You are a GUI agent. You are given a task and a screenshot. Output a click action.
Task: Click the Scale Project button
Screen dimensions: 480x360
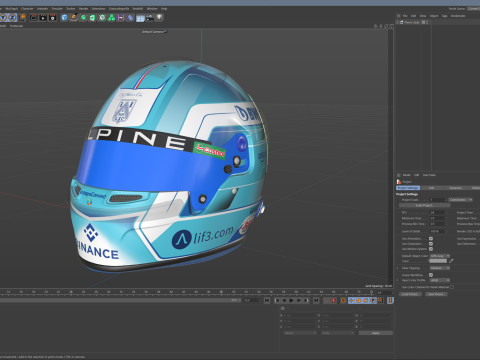[x=424, y=206]
